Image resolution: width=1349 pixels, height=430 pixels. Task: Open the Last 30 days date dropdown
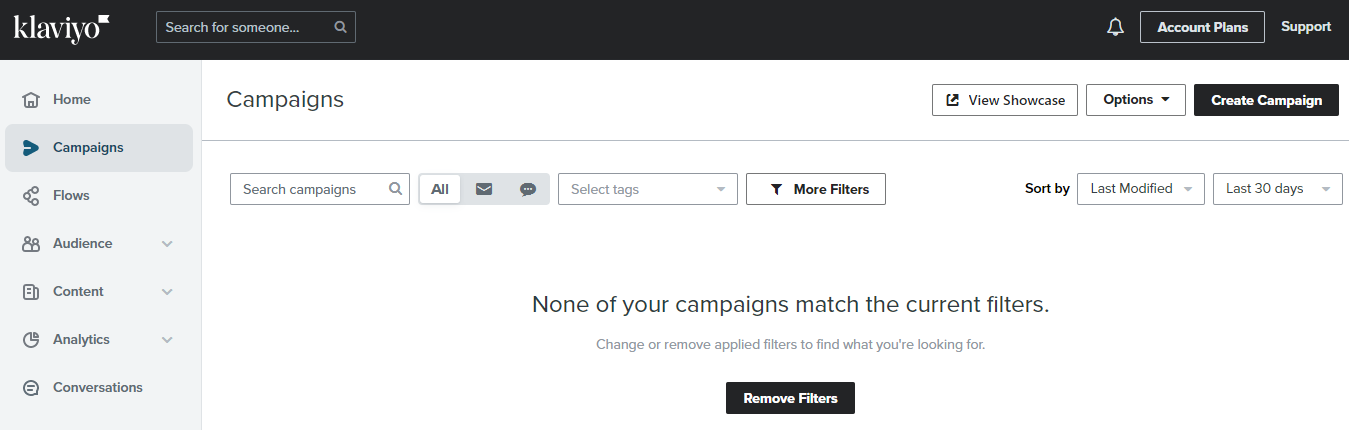(1278, 189)
